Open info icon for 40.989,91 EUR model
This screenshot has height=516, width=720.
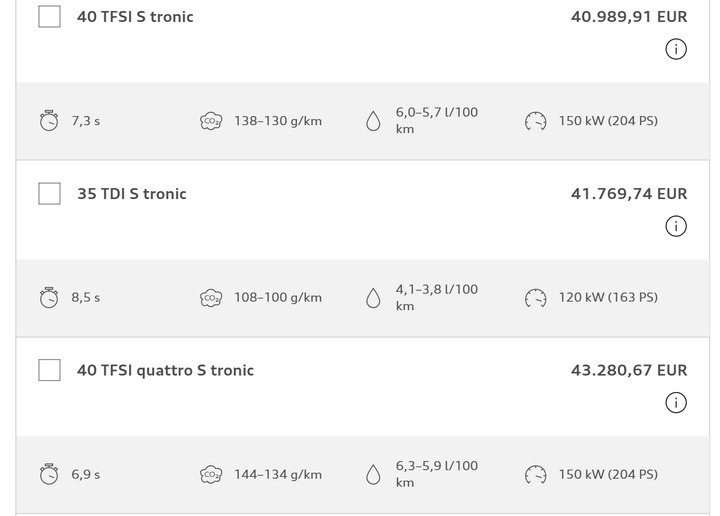click(x=676, y=49)
